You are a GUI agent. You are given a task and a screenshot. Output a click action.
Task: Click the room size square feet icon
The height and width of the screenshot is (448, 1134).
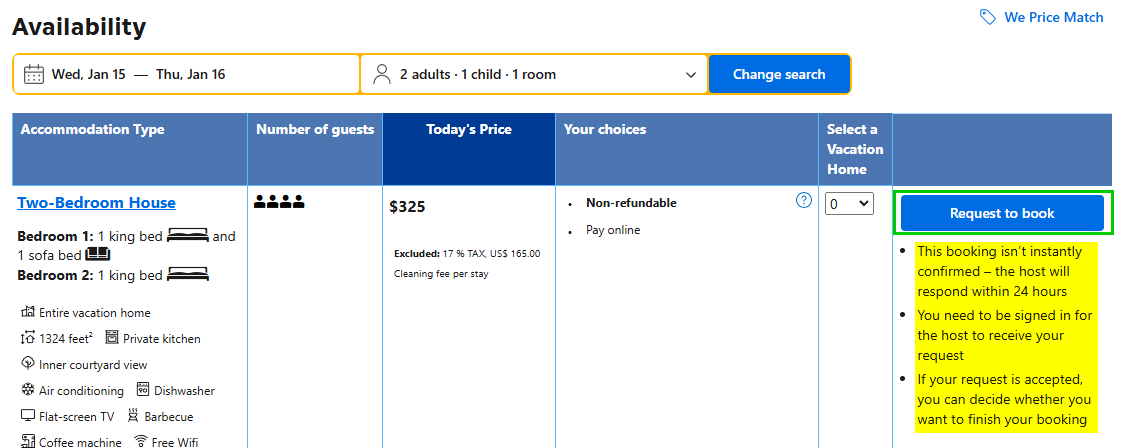coord(27,338)
